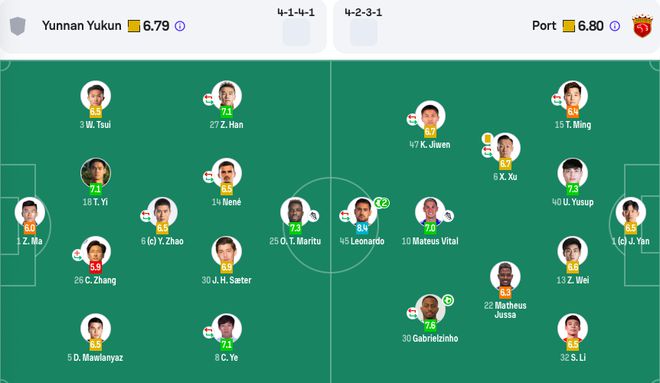Click the Yunnan Yukun shield crest
This screenshot has width=660, height=383.
pyautogui.click(x=18, y=26)
